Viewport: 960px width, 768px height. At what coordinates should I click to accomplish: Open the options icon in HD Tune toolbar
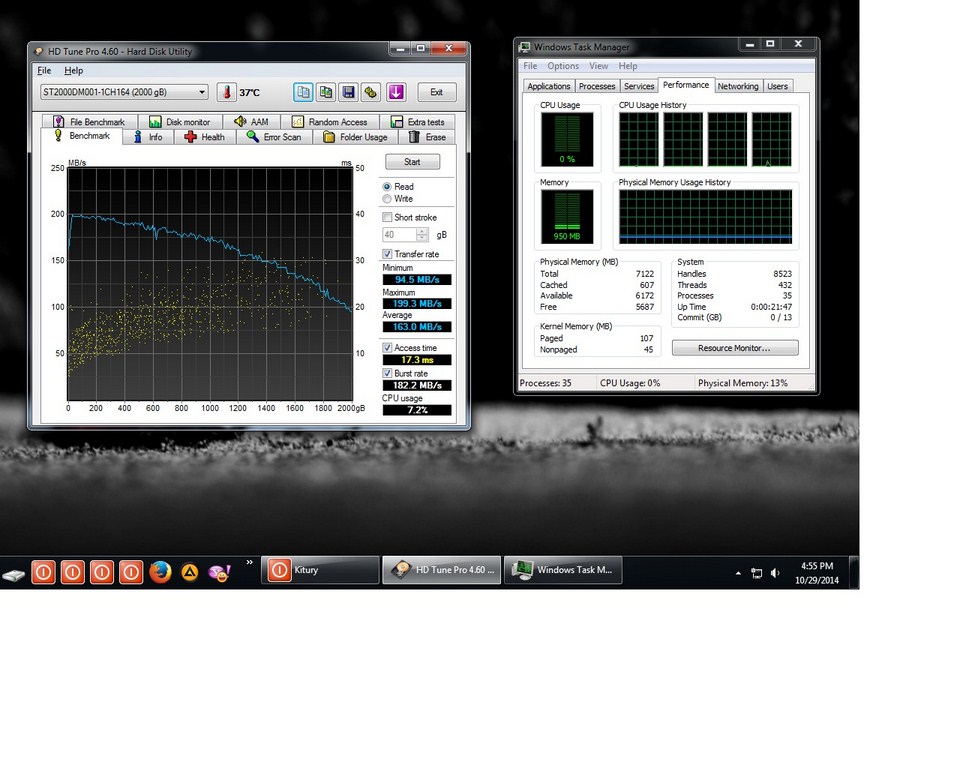click(x=371, y=92)
